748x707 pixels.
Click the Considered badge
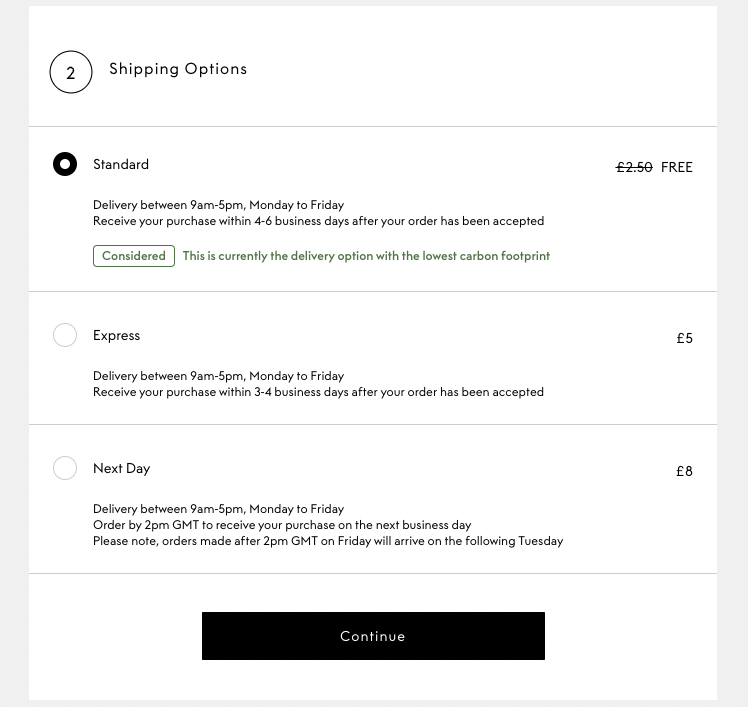tap(134, 256)
